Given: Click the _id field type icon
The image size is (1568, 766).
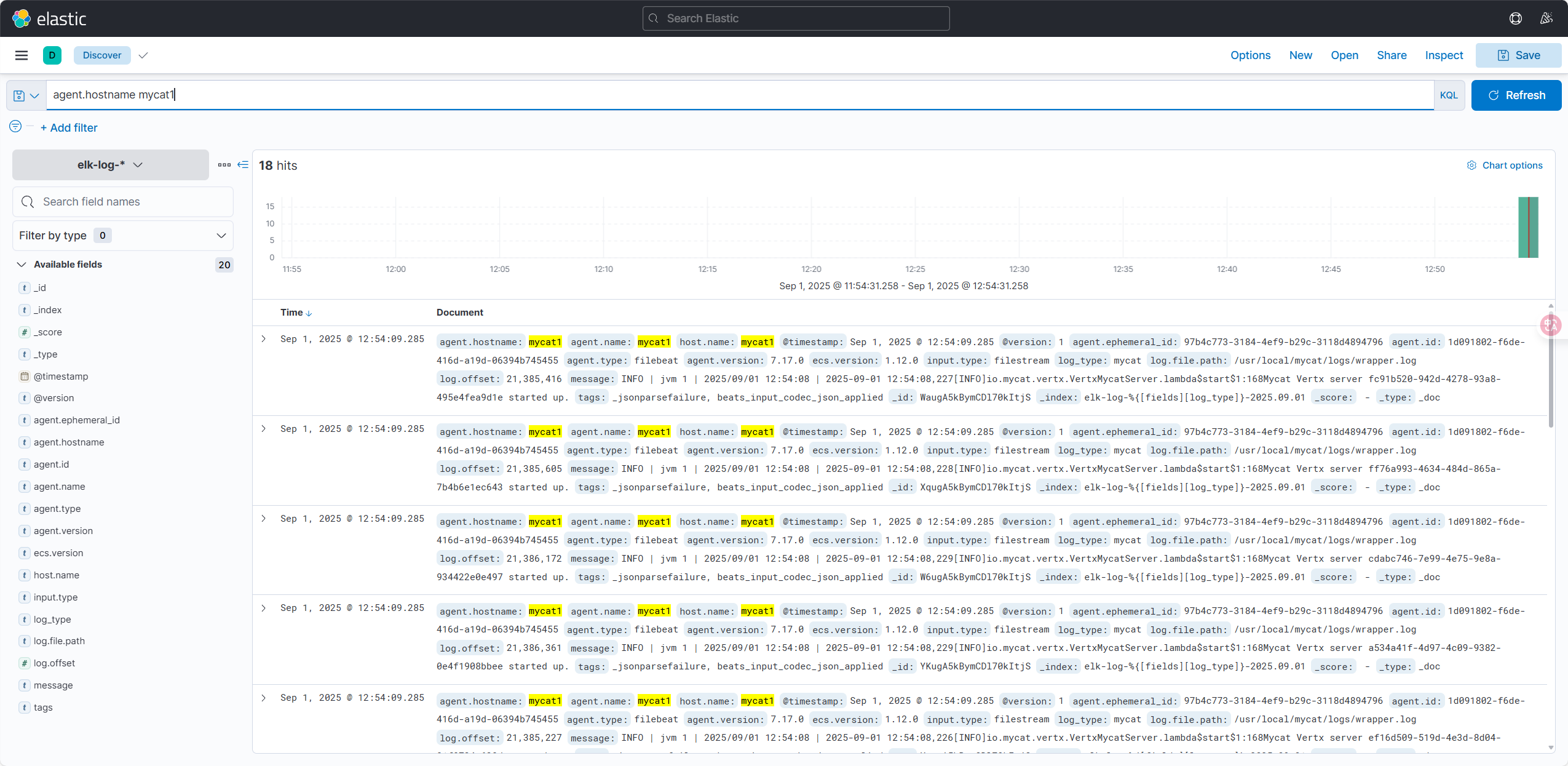Looking at the screenshot, I should 25,288.
